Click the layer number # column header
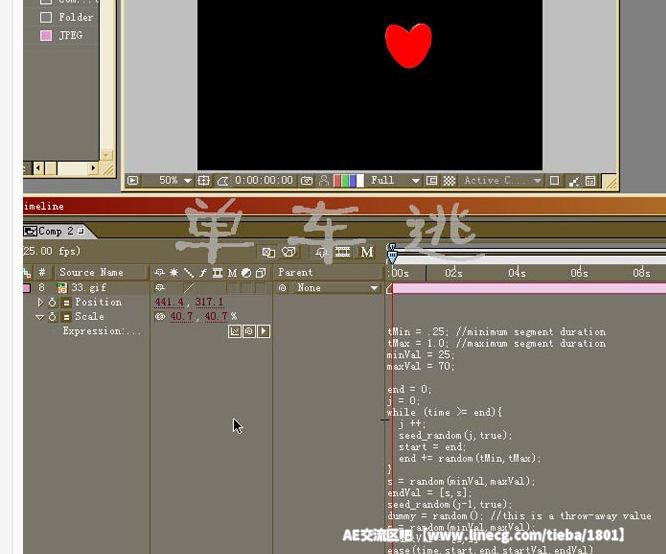This screenshot has height=554, width=666. point(42,272)
